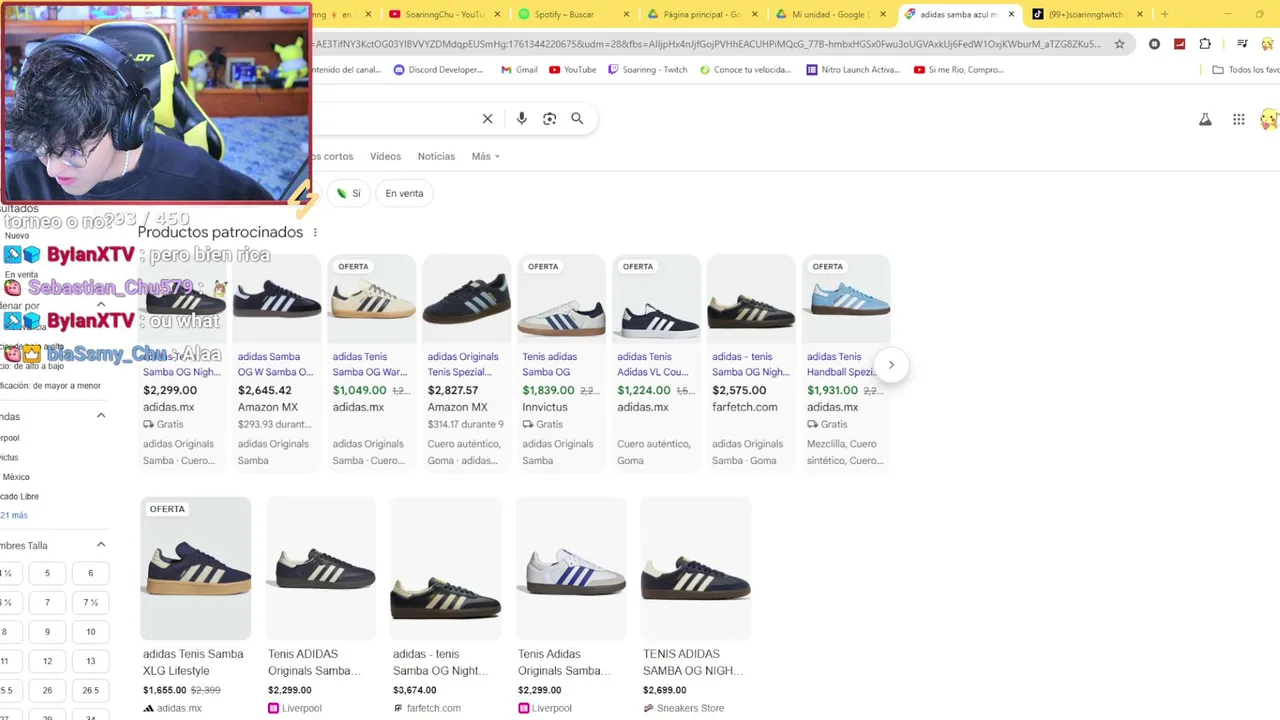This screenshot has width=1280, height=720.
Task: Select the cado Libre store filter
Action: pos(19,496)
